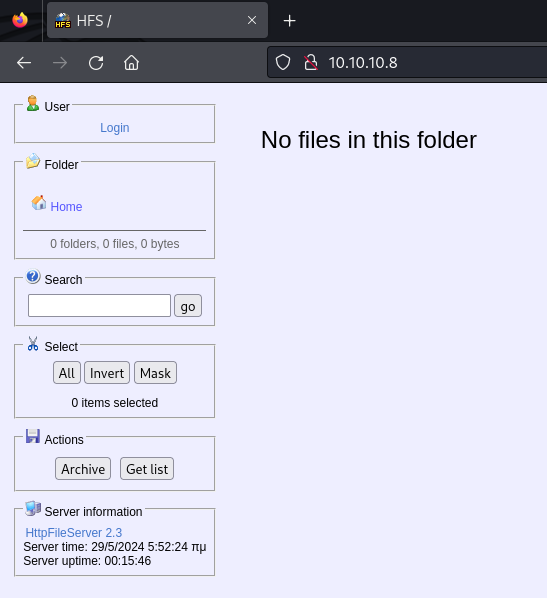Image resolution: width=547 pixels, height=598 pixels.
Task: Open the HttpFileServer 2.3 link
Action: coord(74,532)
